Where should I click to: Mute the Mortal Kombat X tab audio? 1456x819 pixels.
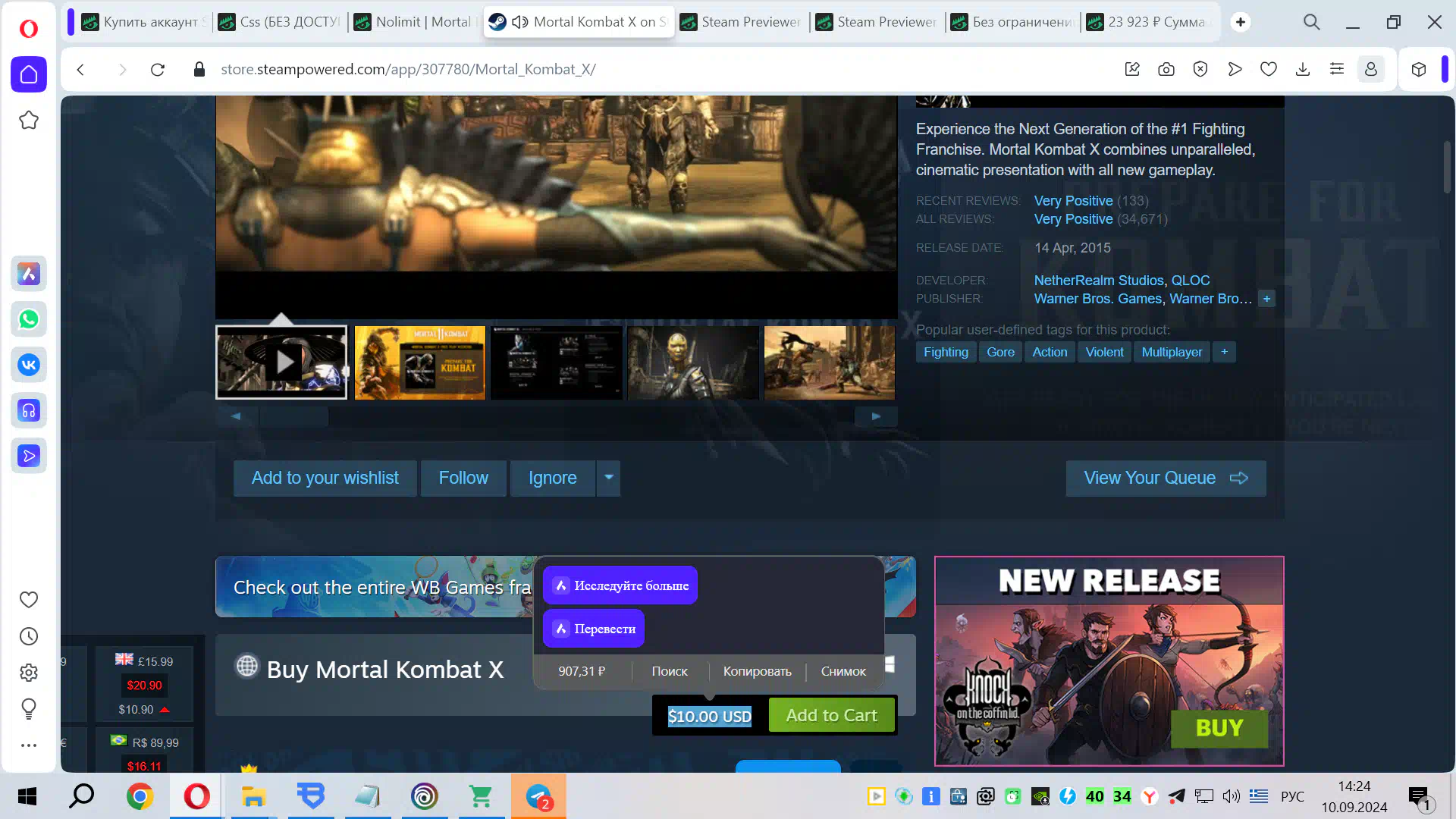(x=520, y=22)
